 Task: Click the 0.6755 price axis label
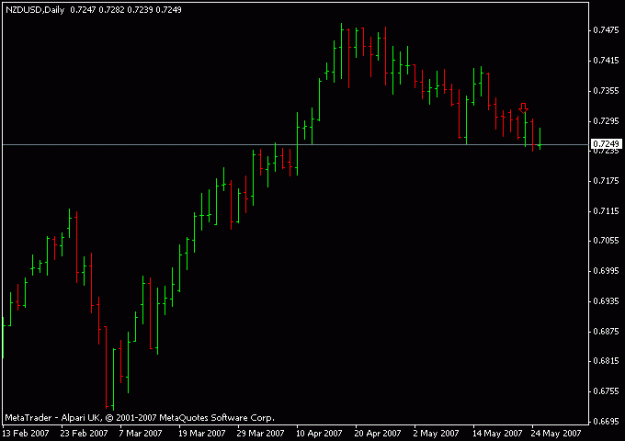(606, 391)
